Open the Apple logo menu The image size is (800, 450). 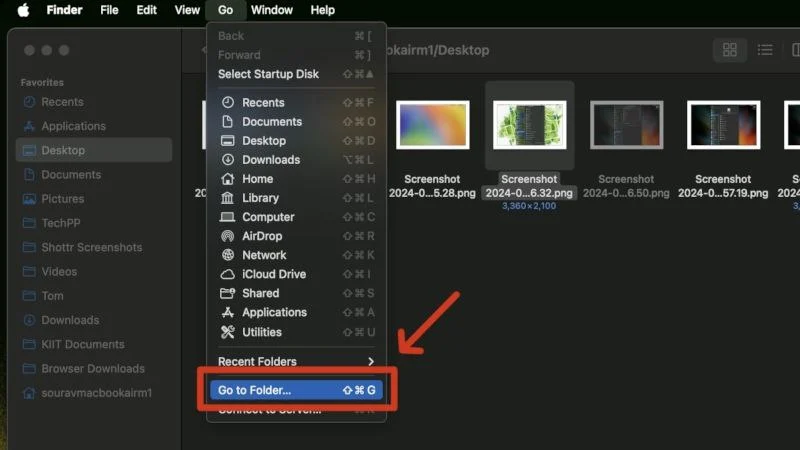[23, 10]
